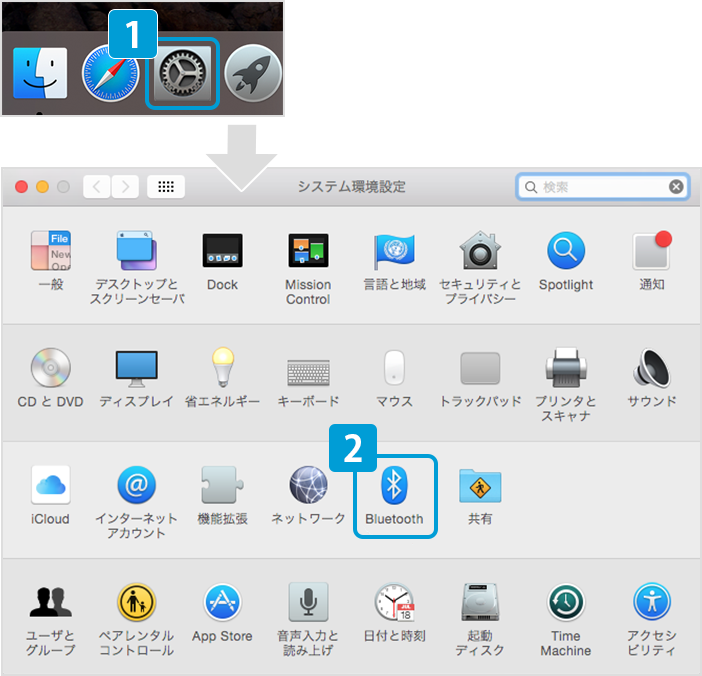The height and width of the screenshot is (676, 702).
Task: Open Launchpad rocket icon in Dock
Action: click(253, 73)
